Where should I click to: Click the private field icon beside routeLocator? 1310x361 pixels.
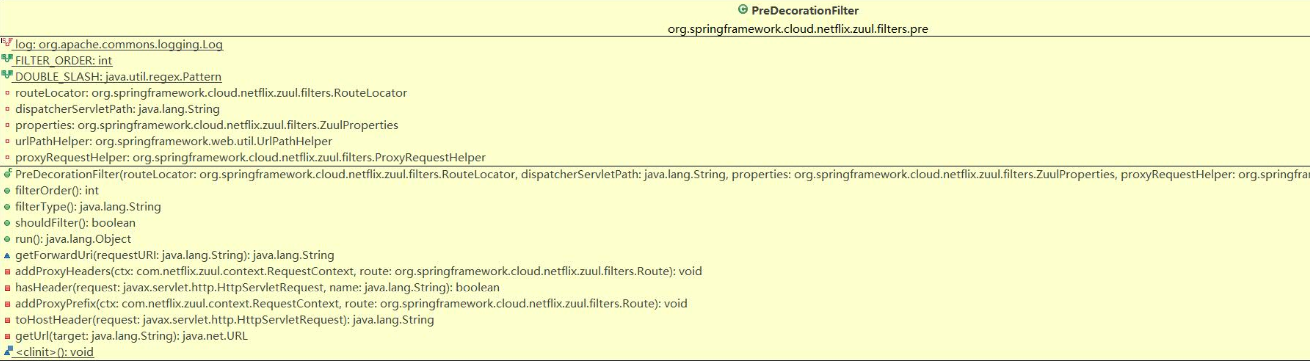pyautogui.click(x=7, y=93)
